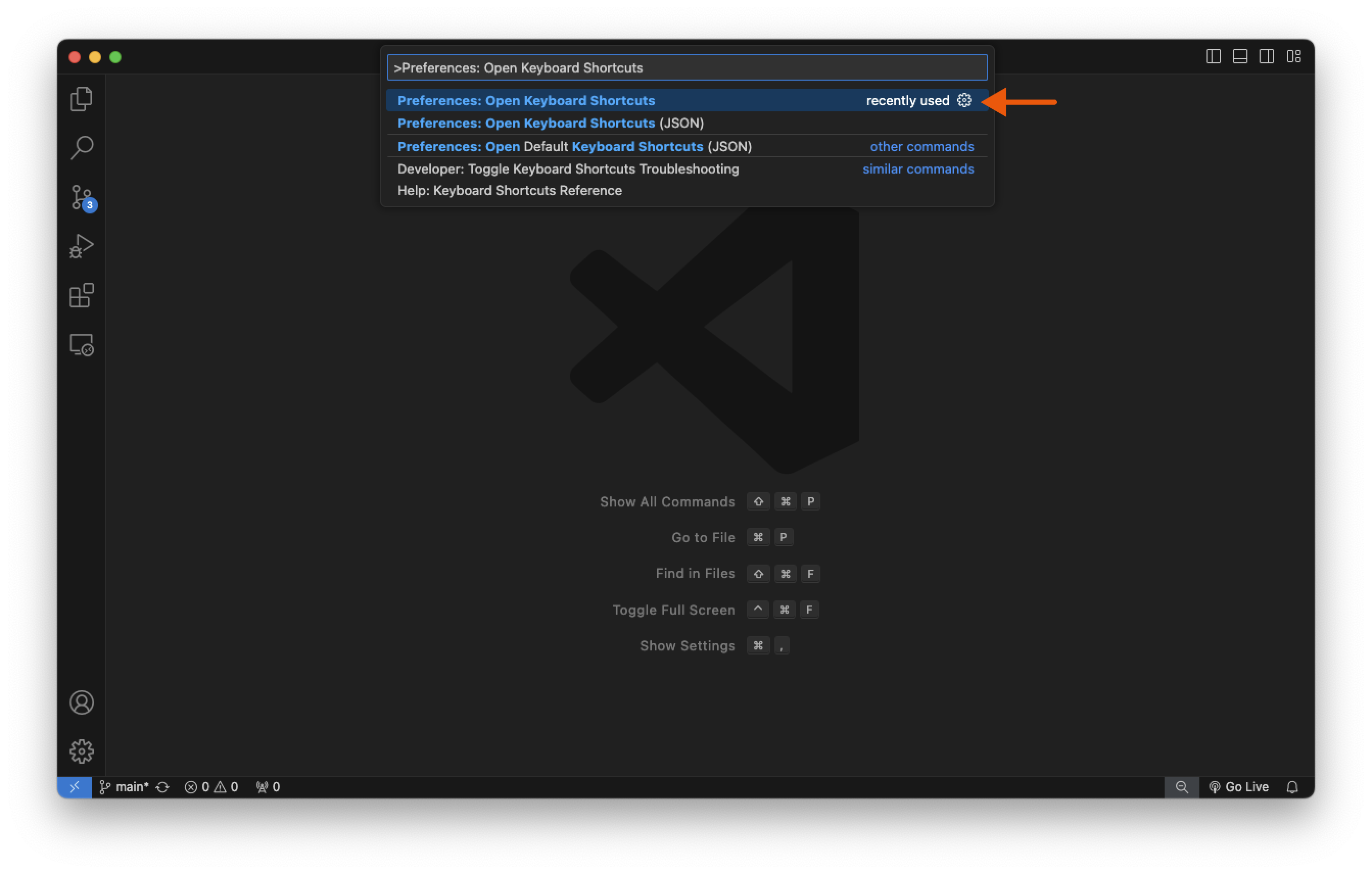Open remote window menu in status bar
Viewport: 1372px width, 874px height.
pos(75,787)
